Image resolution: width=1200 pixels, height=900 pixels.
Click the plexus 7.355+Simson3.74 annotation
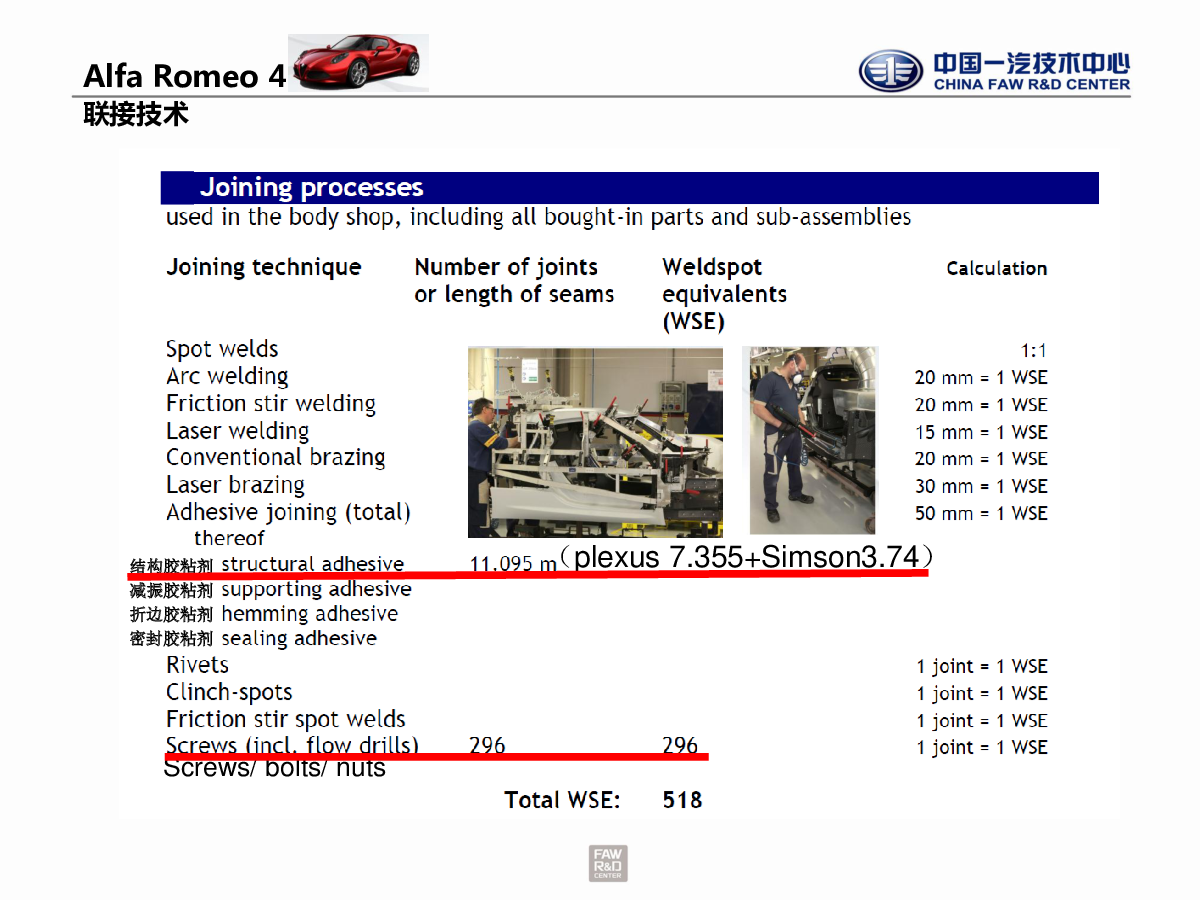747,557
